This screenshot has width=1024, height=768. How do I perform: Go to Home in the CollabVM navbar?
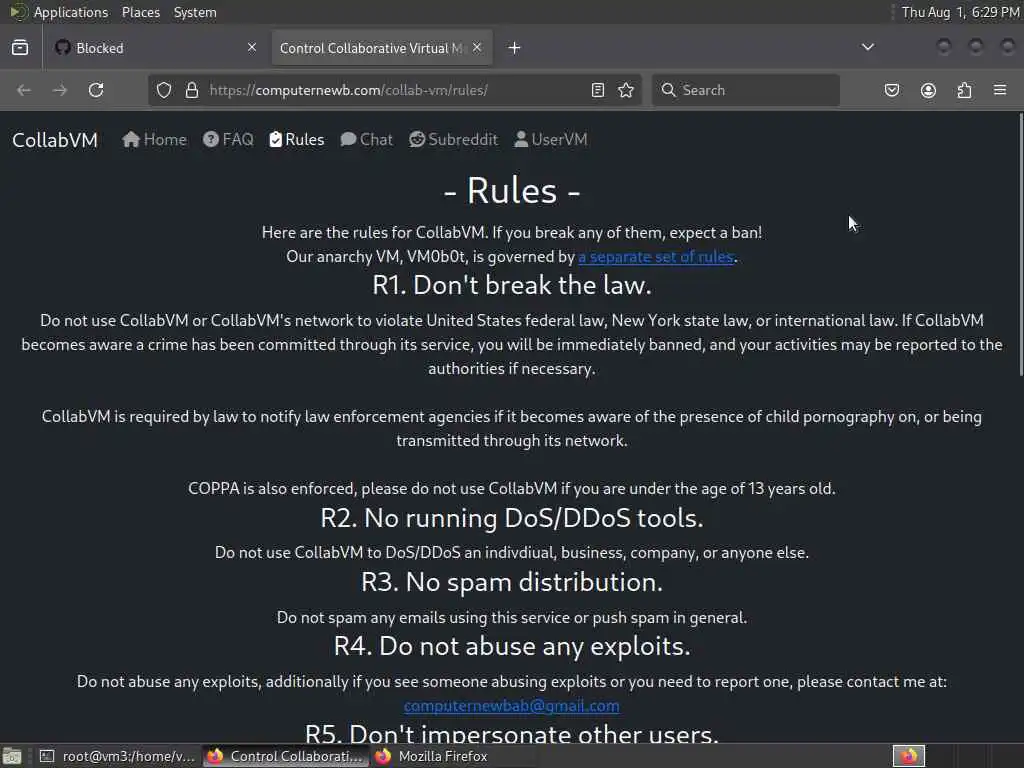coord(154,139)
